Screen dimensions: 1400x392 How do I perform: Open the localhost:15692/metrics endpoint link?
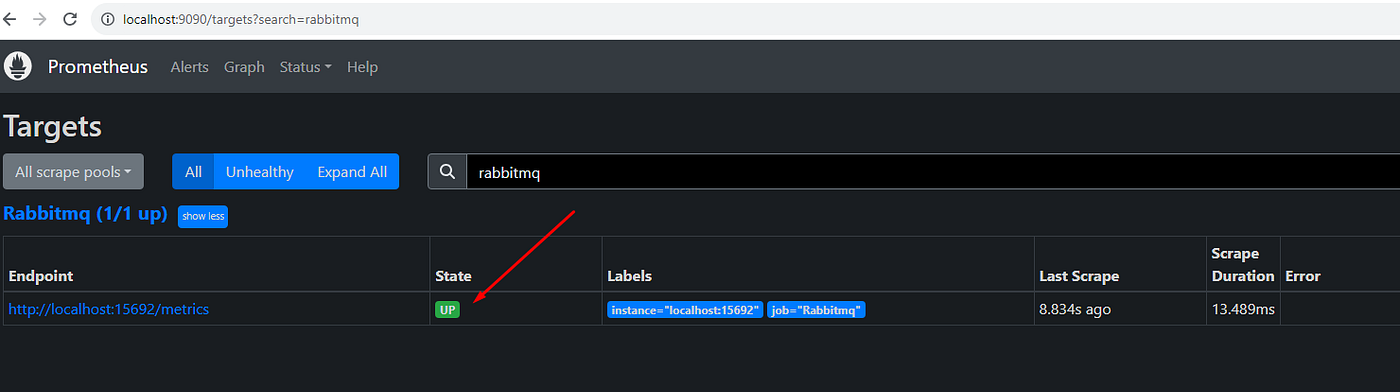[x=109, y=309]
